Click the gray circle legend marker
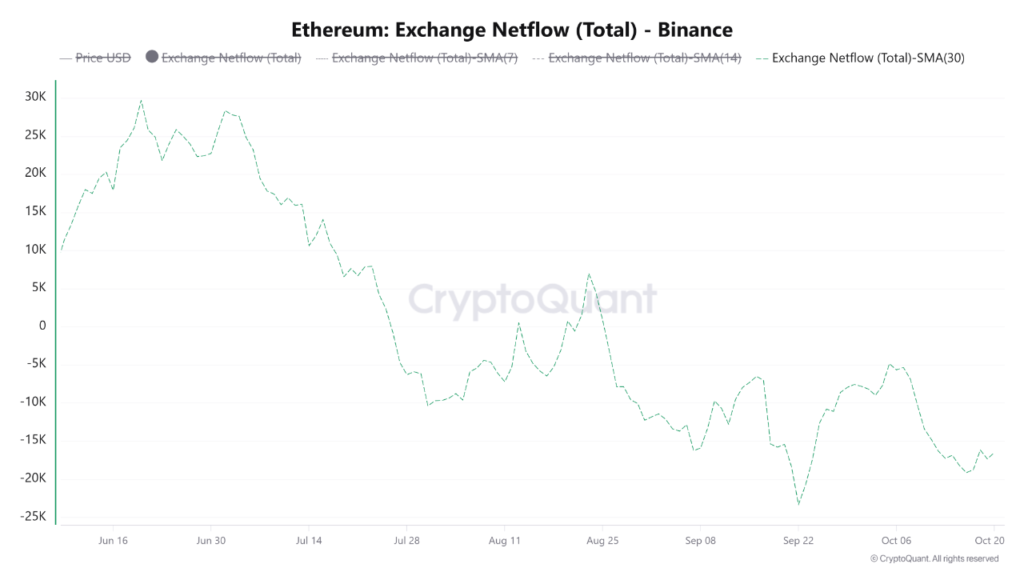 [152, 57]
